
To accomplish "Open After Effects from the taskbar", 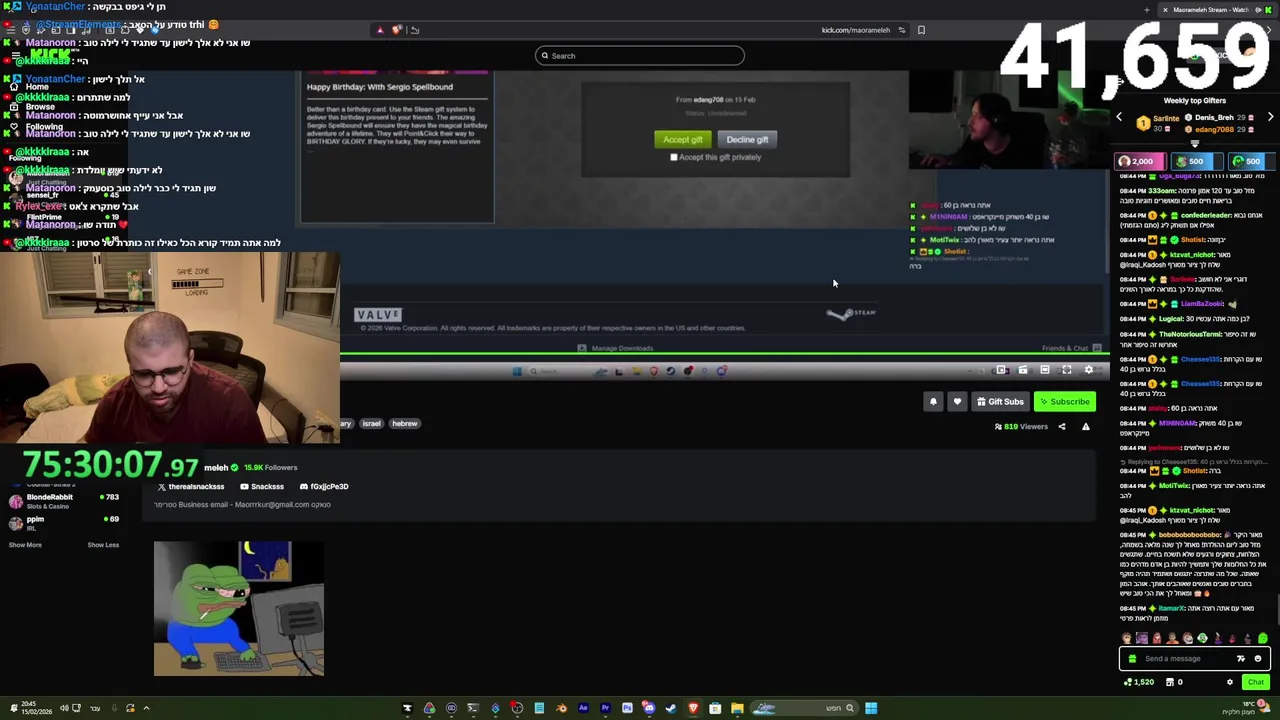I will [583, 709].
